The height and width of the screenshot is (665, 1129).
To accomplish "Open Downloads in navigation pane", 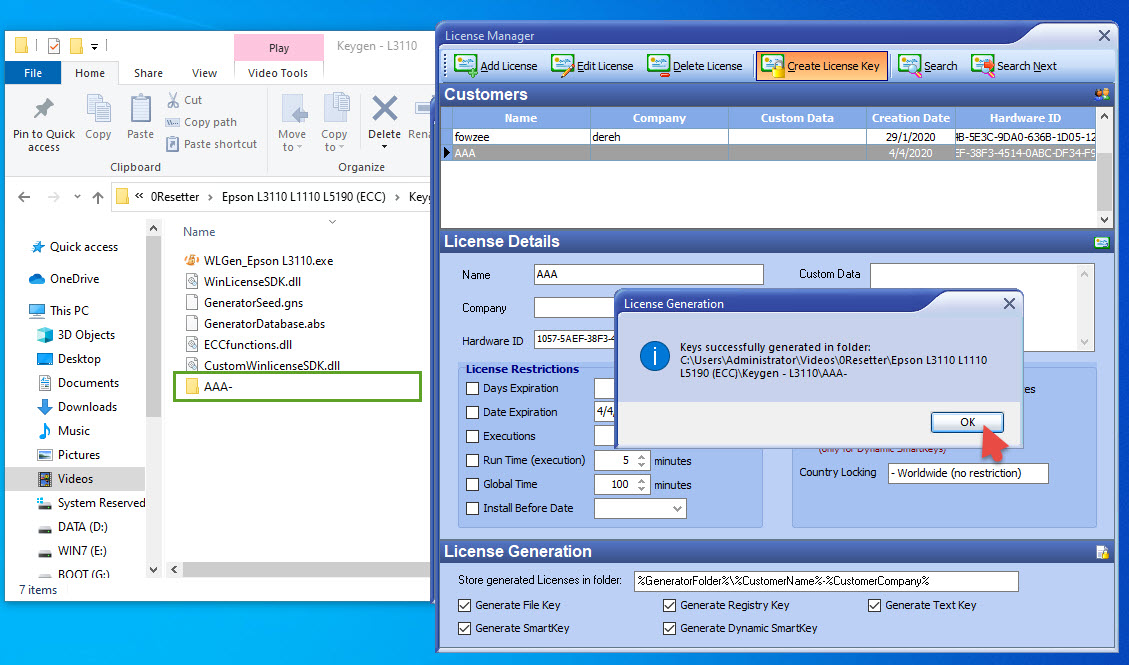I will coord(77,407).
